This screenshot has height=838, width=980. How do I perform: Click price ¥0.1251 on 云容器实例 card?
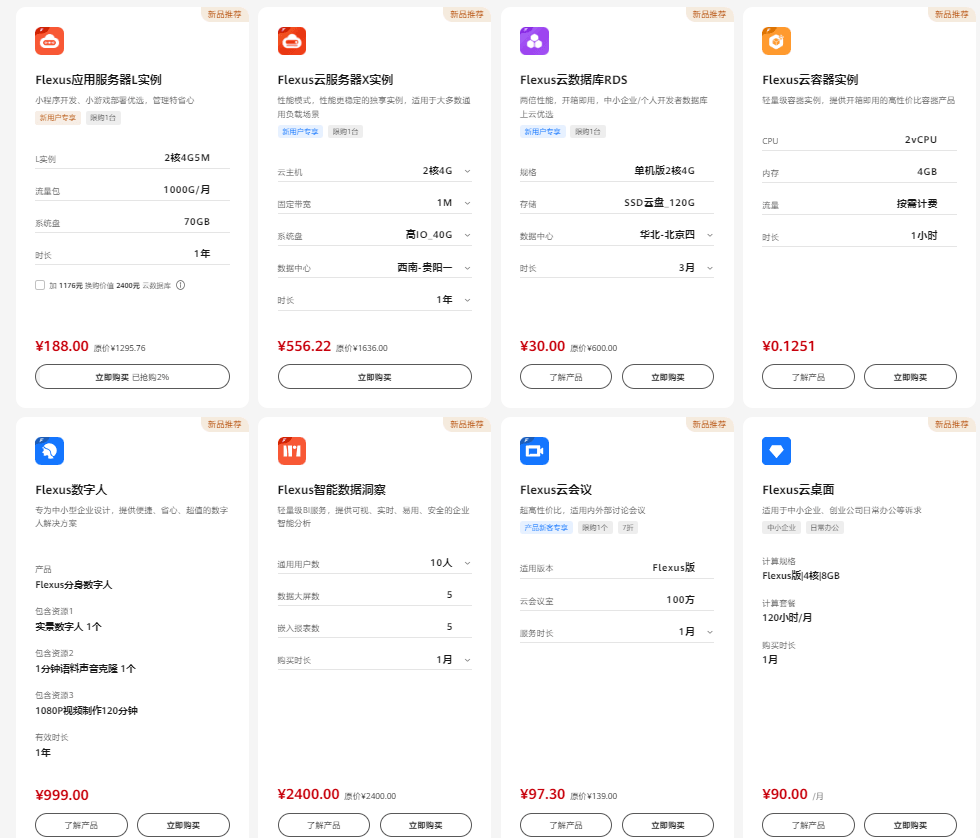[x=789, y=346]
